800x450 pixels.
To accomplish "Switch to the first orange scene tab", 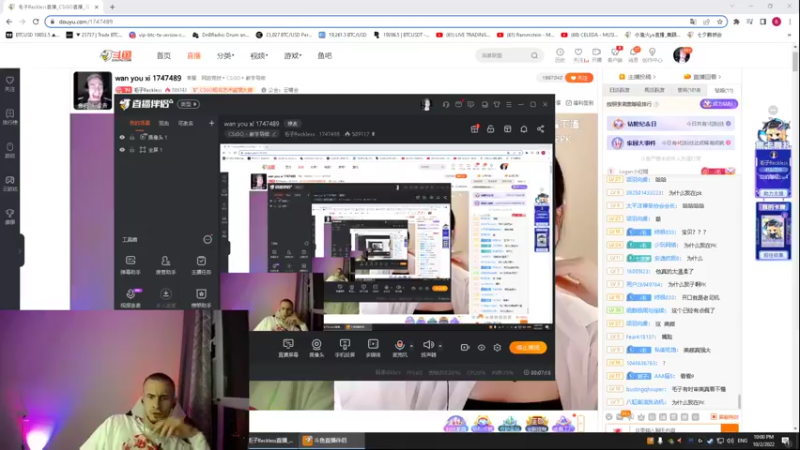I will pos(139,123).
